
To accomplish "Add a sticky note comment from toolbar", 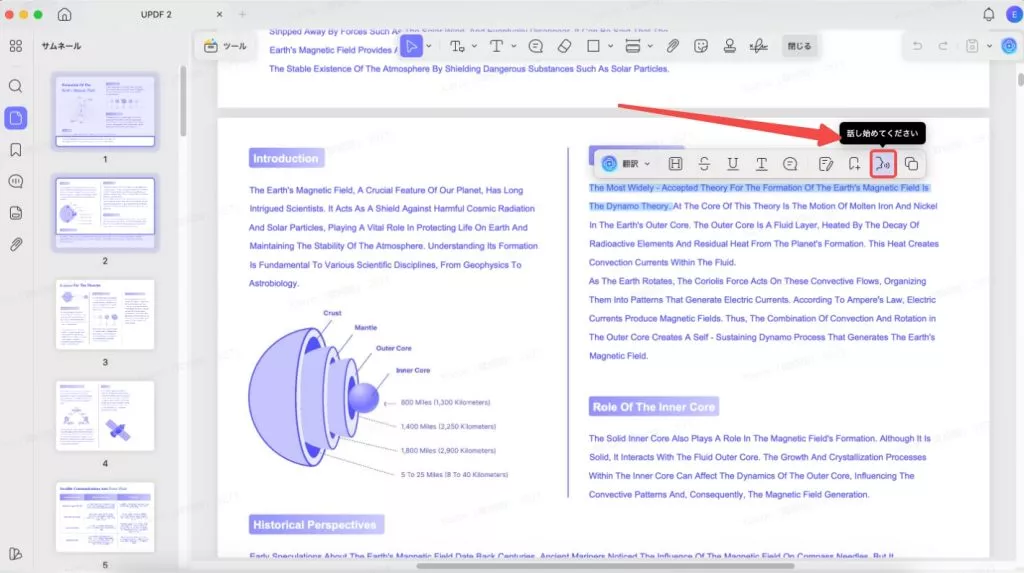I will point(536,46).
